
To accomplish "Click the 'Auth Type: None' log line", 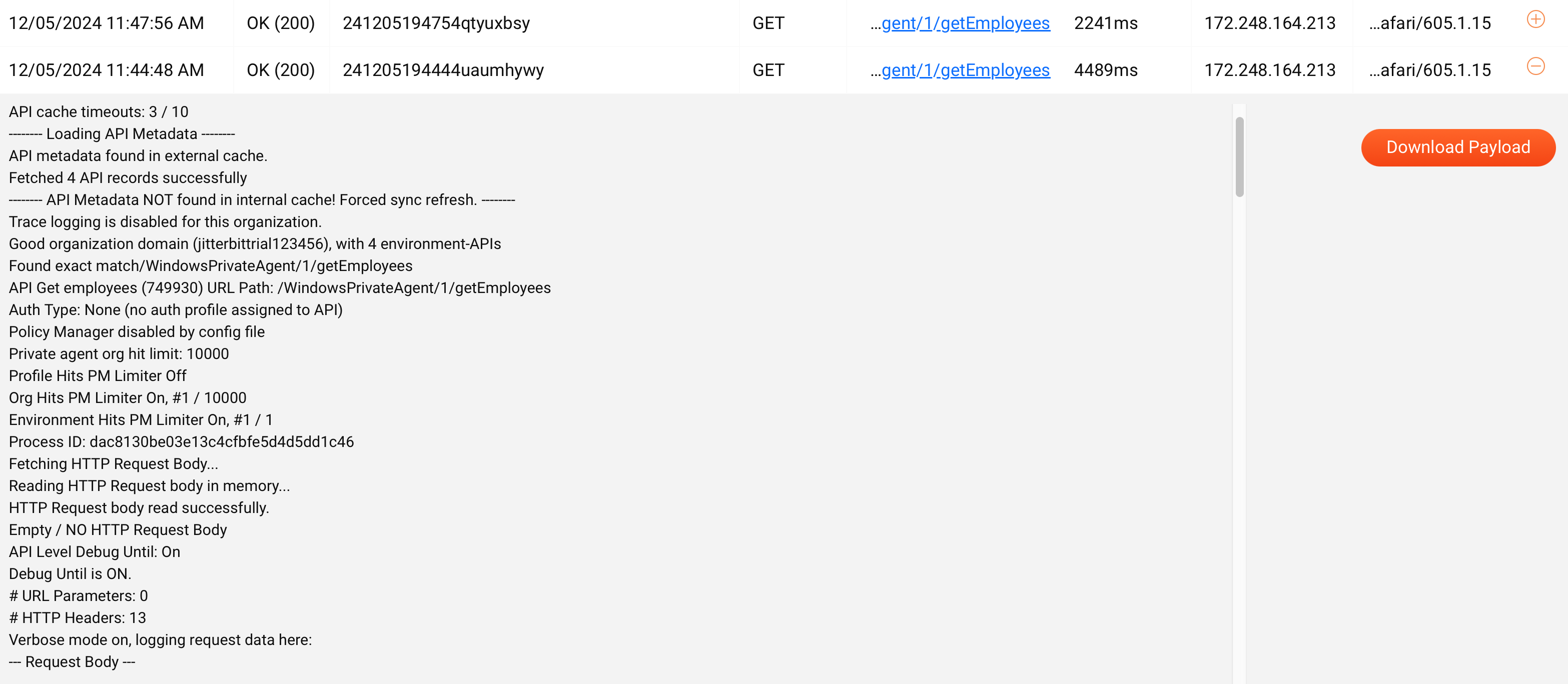I will pos(175,309).
